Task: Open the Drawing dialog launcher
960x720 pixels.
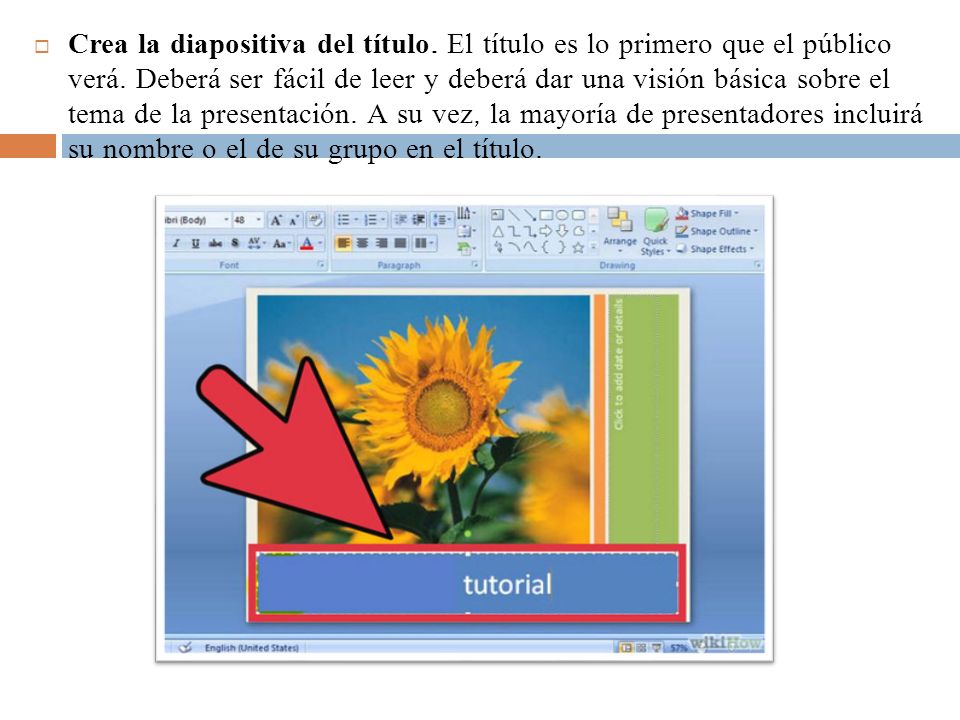Action: pos(757,265)
